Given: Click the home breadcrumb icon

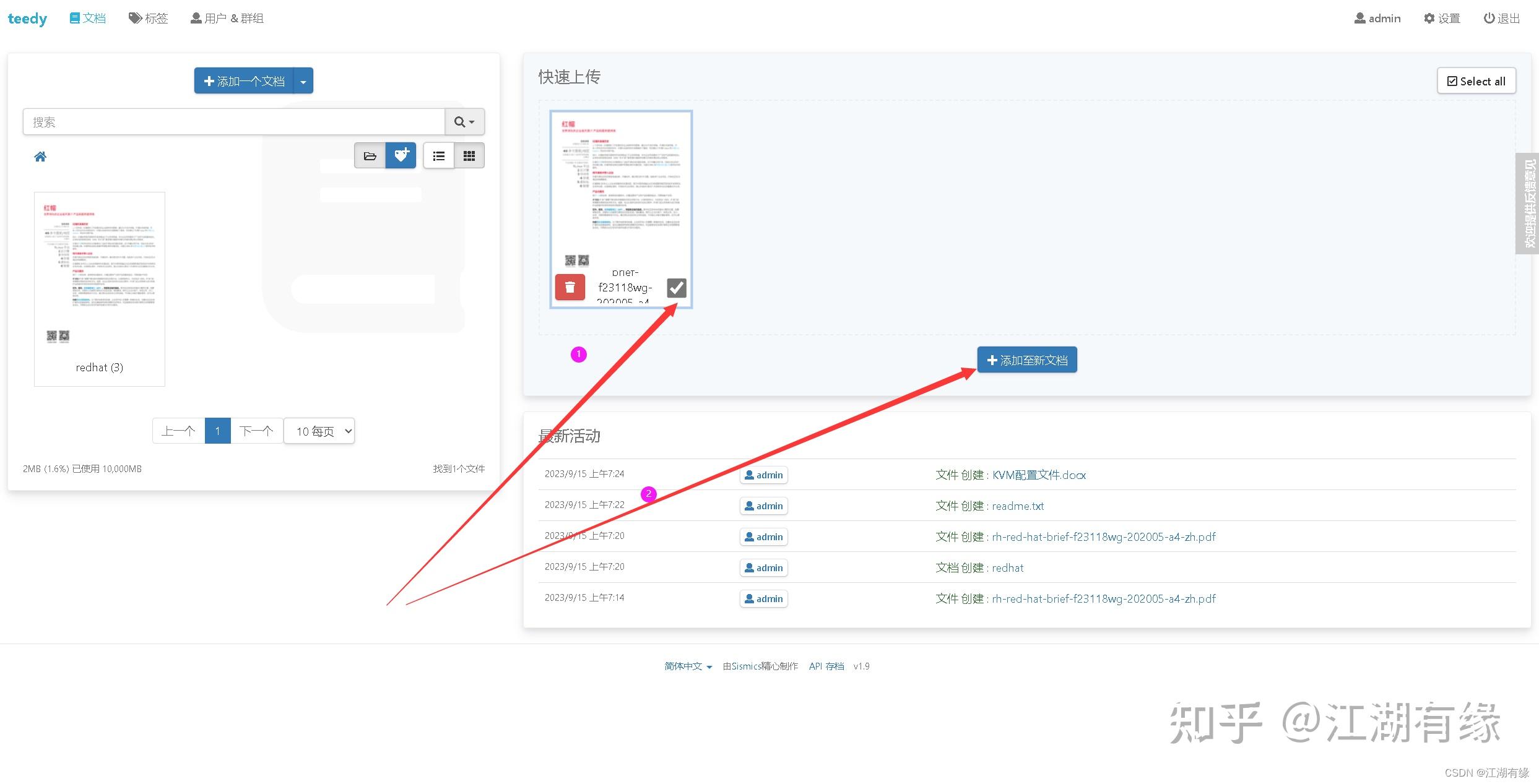Looking at the screenshot, I should [40, 157].
